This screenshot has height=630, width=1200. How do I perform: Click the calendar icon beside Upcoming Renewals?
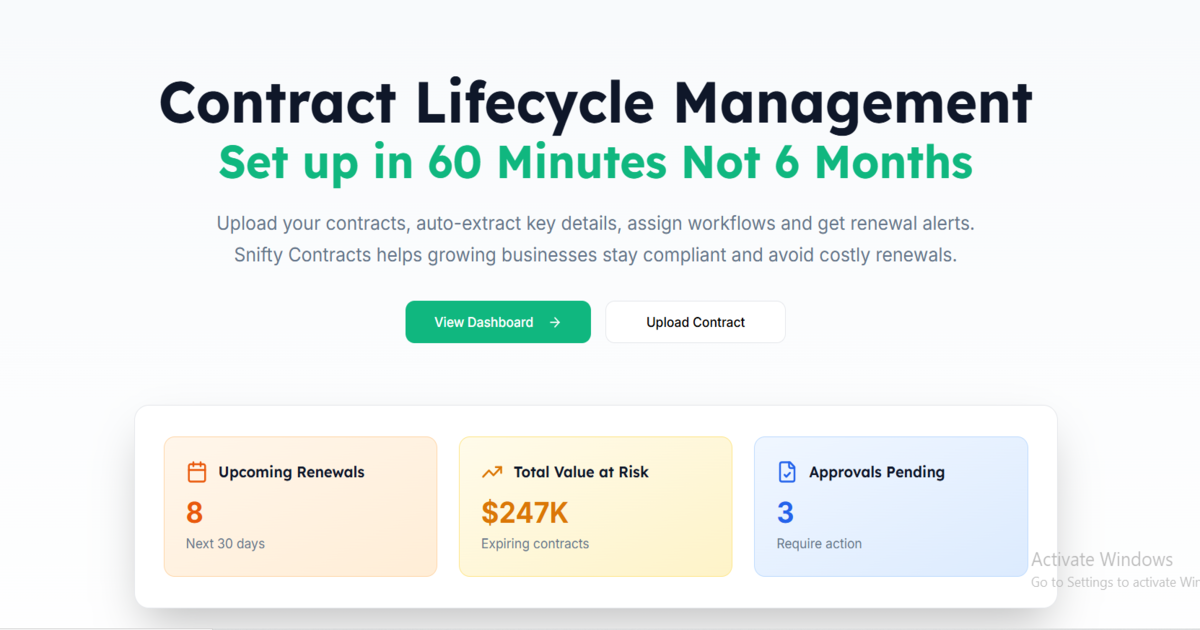197,472
